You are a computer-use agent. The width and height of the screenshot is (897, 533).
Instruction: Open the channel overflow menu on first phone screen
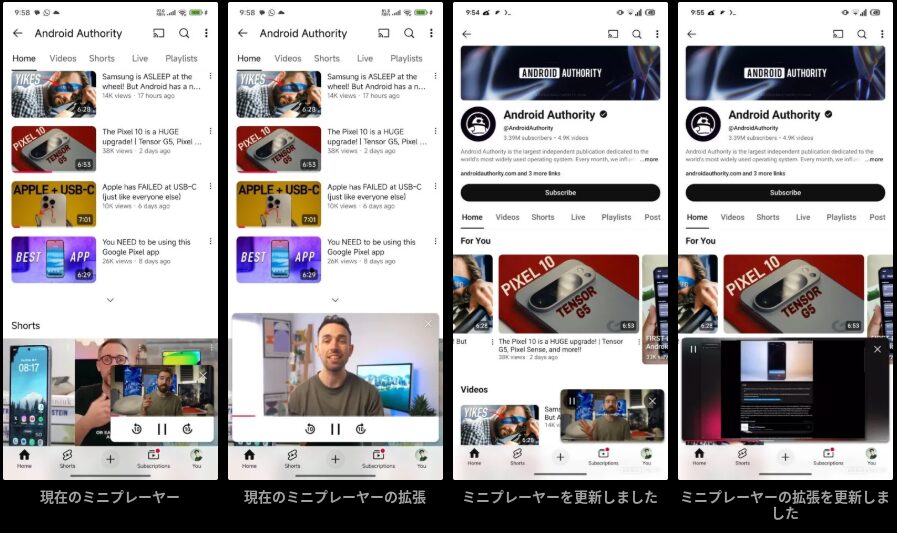click(206, 33)
